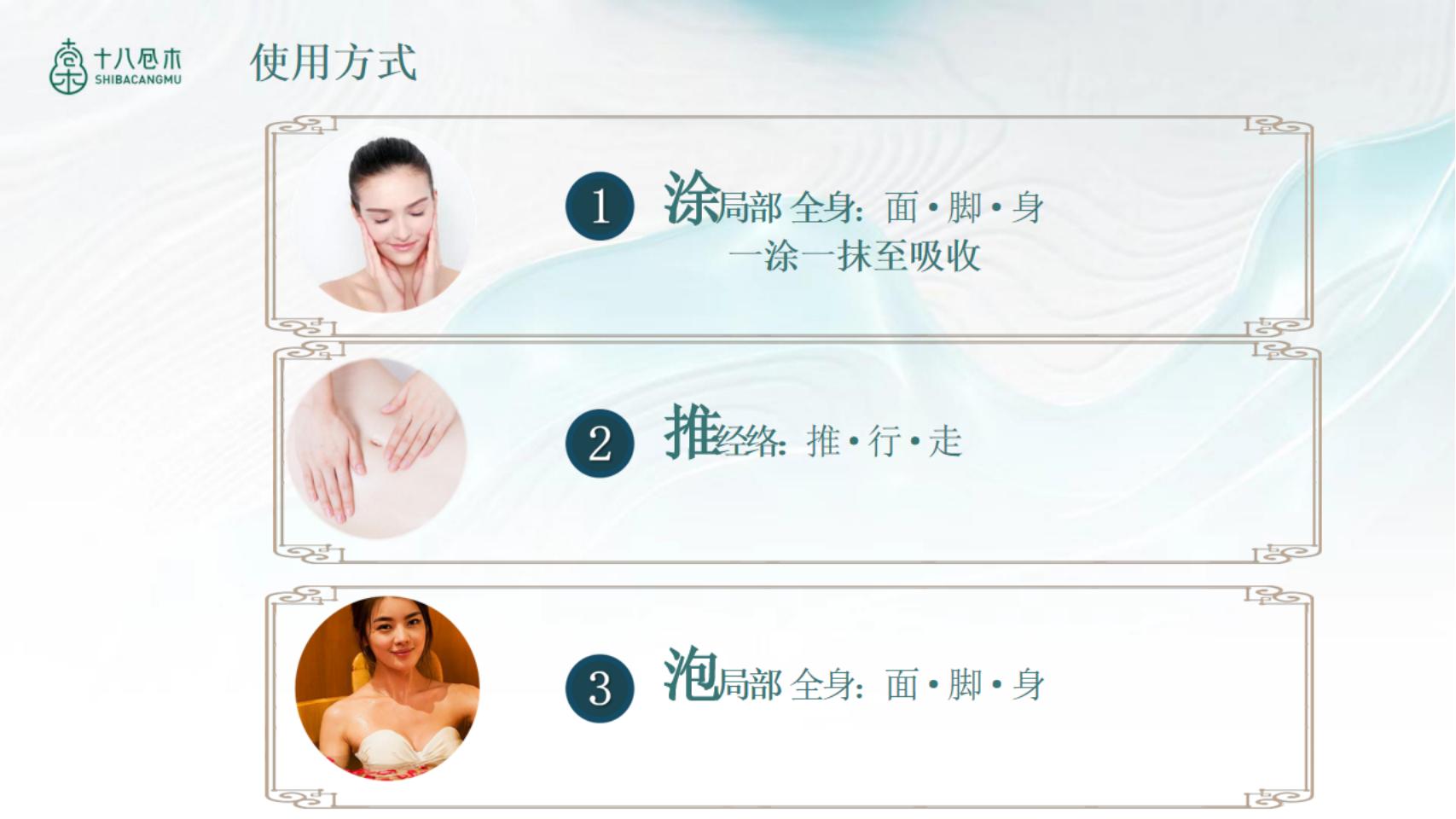This screenshot has height=819, width=1456.
Task: Click 面・脚・身 text in step three
Action: pyautogui.click(x=965, y=685)
